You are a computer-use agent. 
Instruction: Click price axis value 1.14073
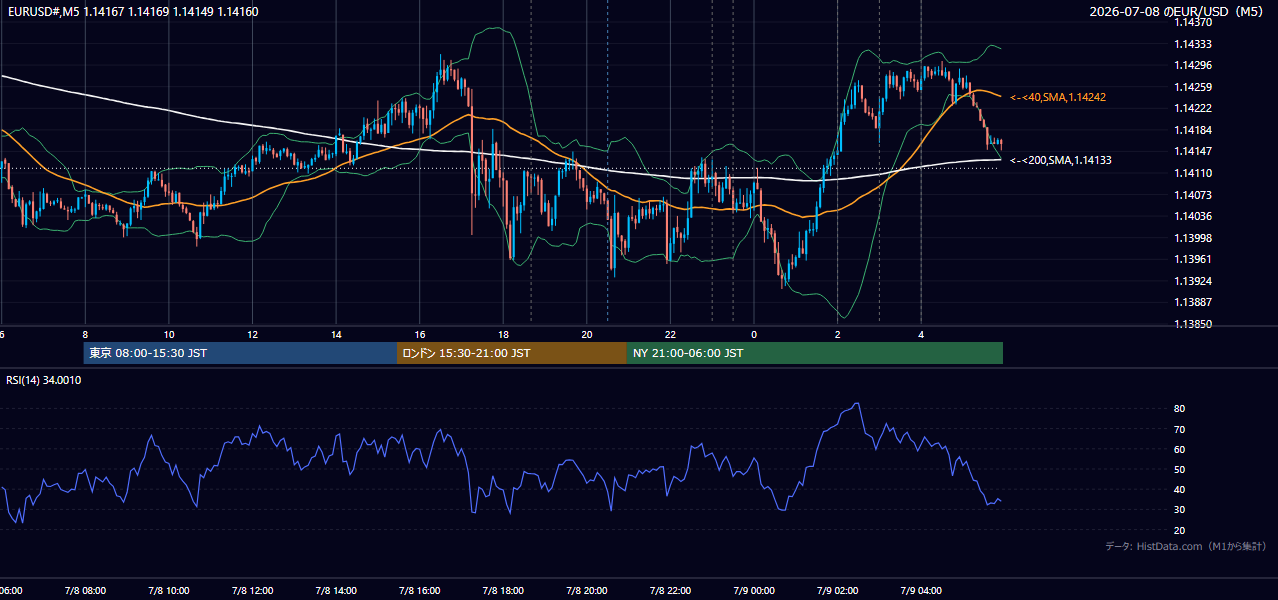point(1193,195)
